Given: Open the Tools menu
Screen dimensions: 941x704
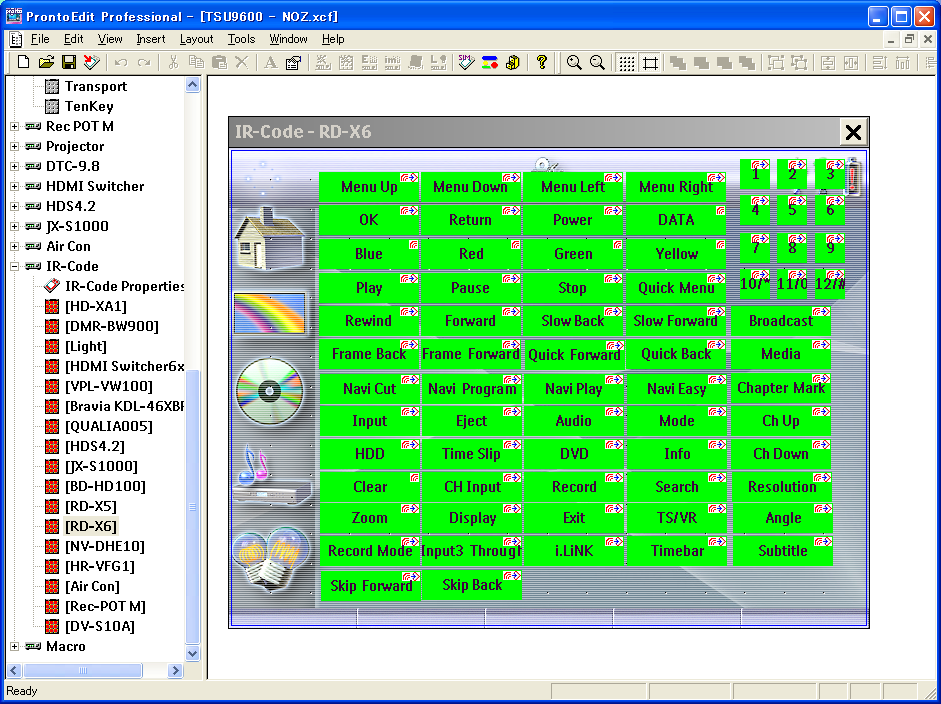Looking at the screenshot, I should coord(241,39).
